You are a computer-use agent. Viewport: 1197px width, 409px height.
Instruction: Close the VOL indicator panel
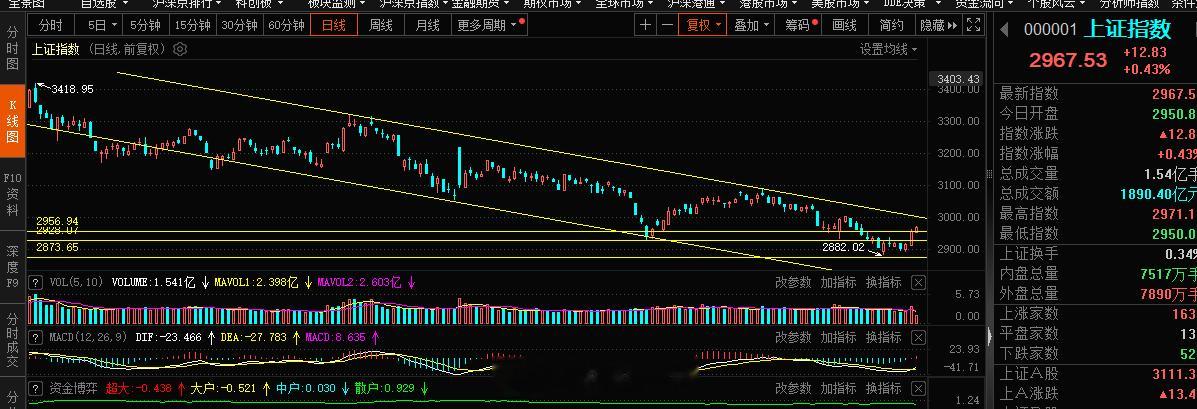pos(918,282)
